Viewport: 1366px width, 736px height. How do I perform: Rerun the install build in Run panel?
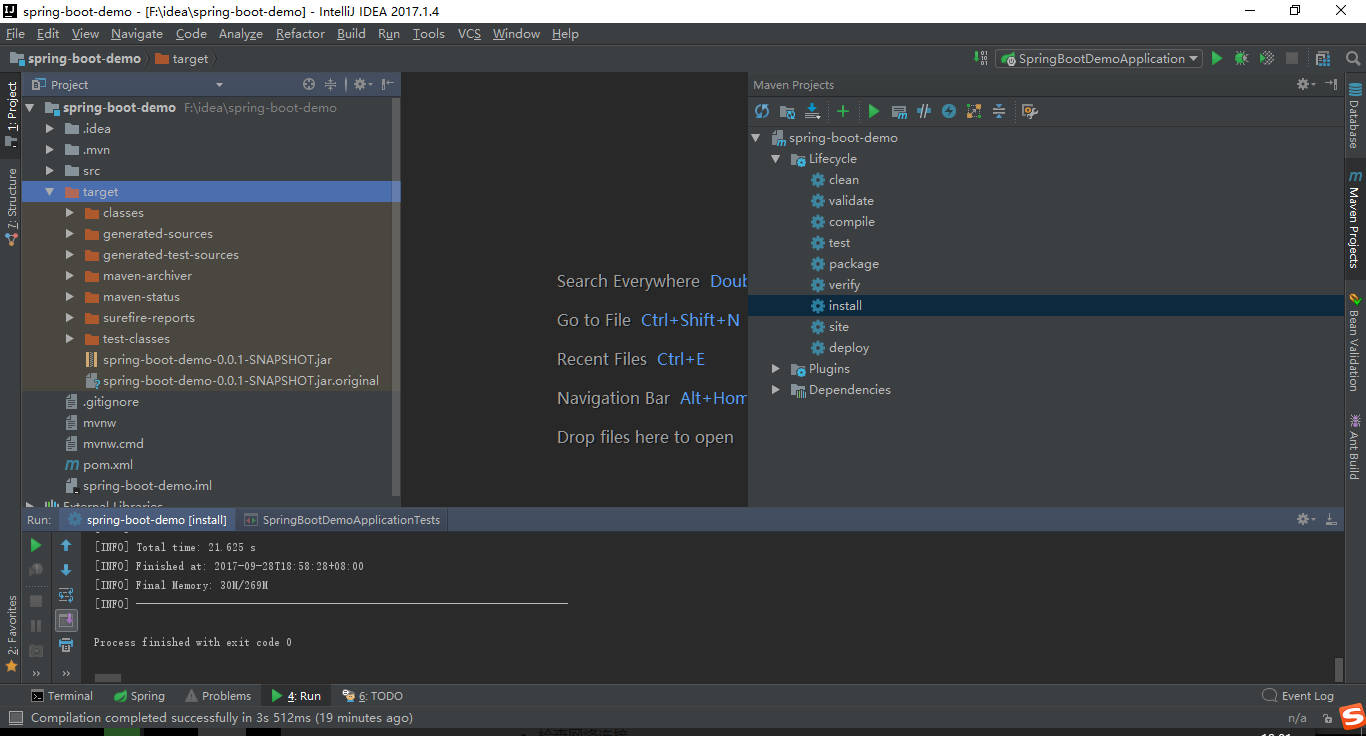pyautogui.click(x=36, y=545)
